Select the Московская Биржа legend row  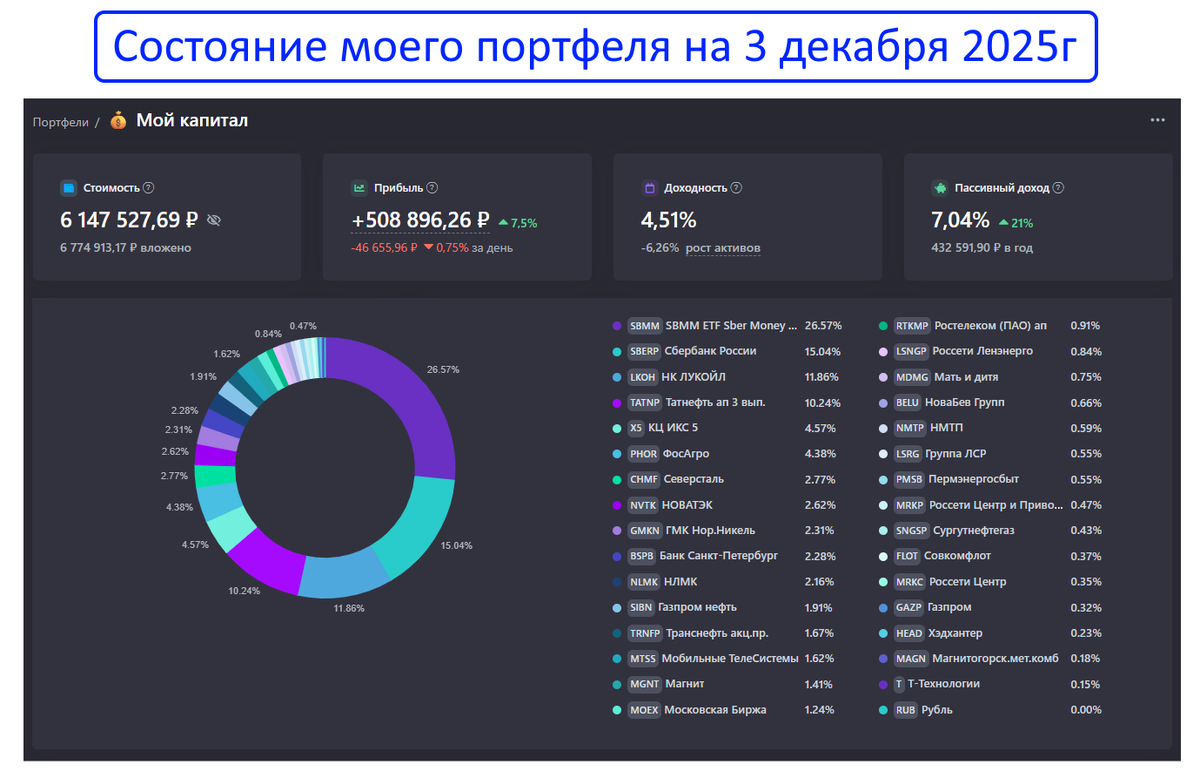pyautogui.click(x=727, y=710)
